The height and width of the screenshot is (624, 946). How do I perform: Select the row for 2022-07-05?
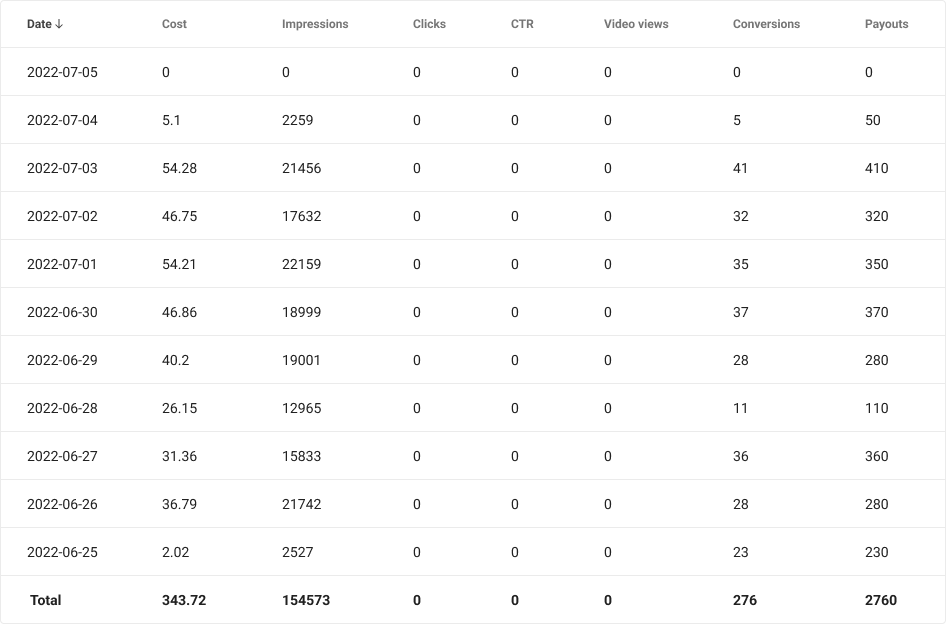coord(62,72)
